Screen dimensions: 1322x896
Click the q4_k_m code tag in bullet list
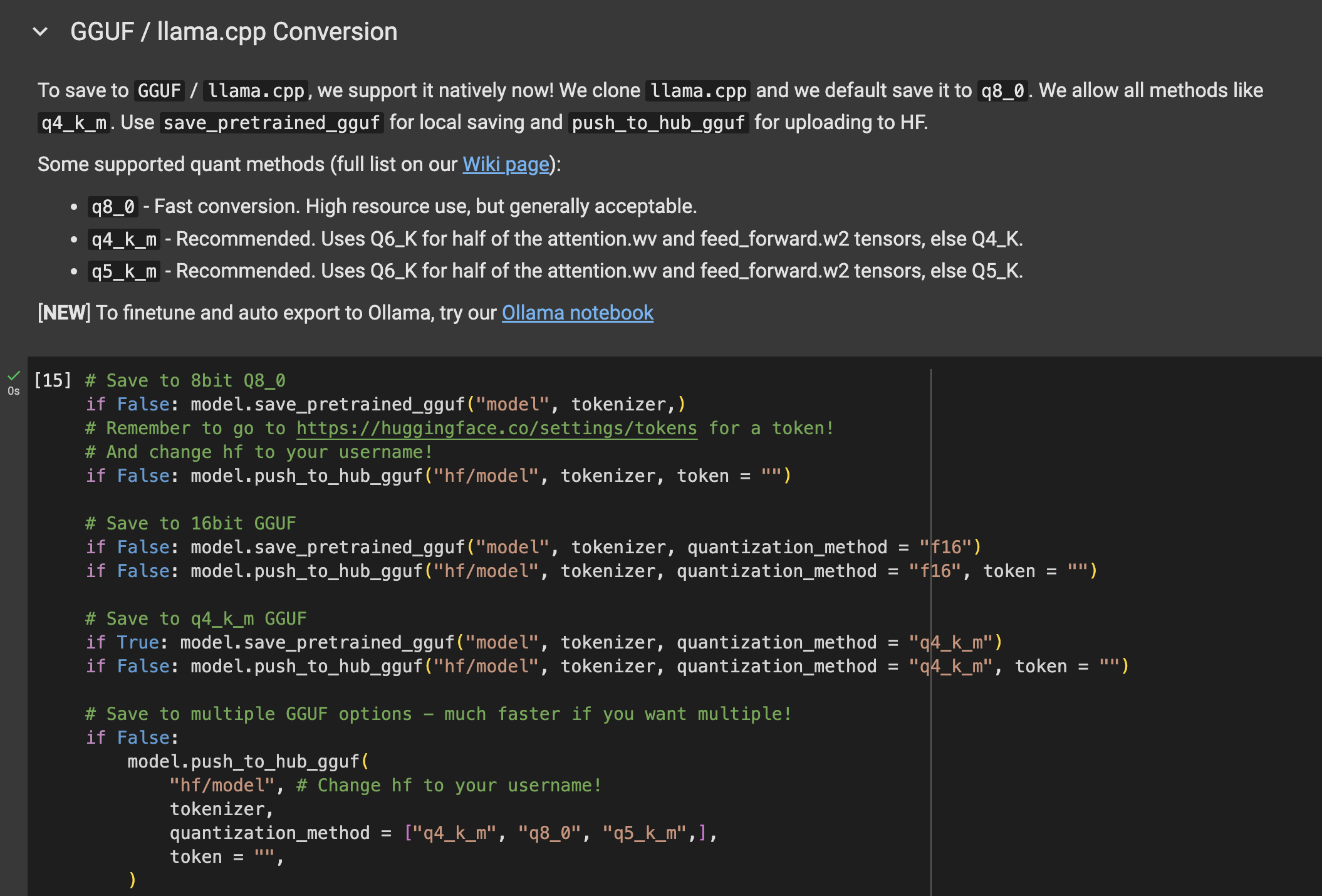click(x=123, y=239)
